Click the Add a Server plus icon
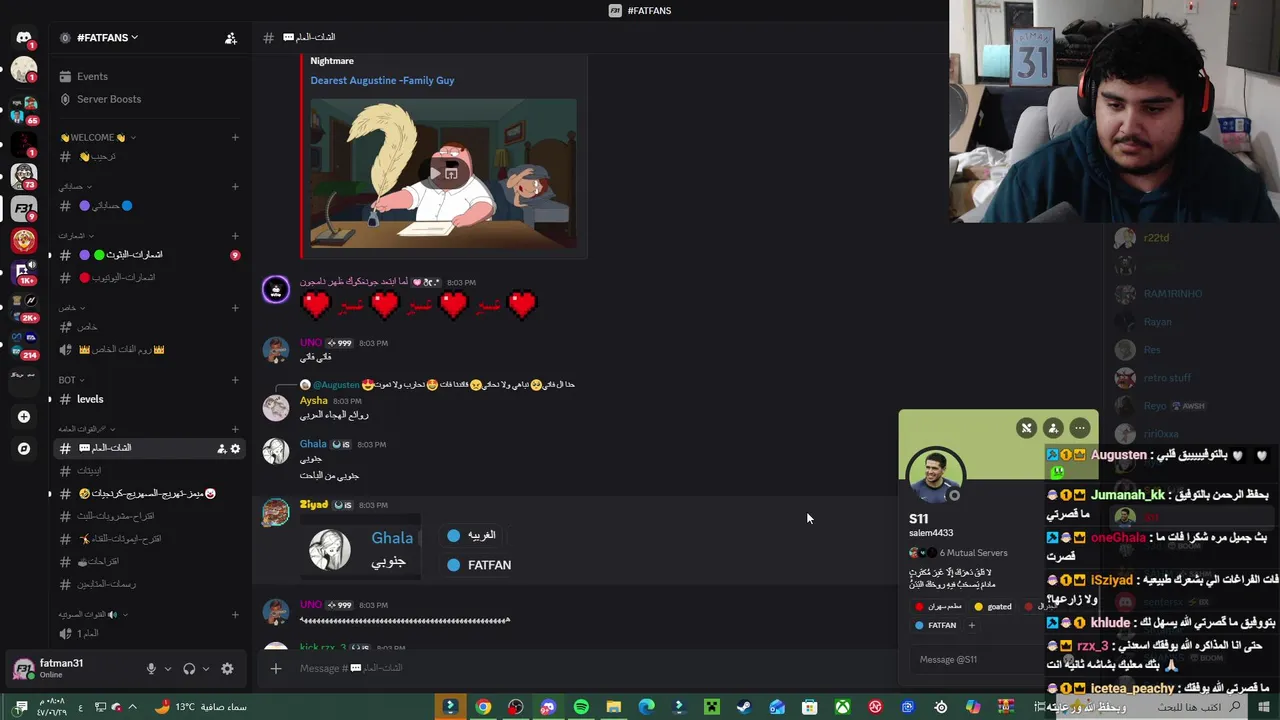This screenshot has width=1280, height=720. click(24, 416)
